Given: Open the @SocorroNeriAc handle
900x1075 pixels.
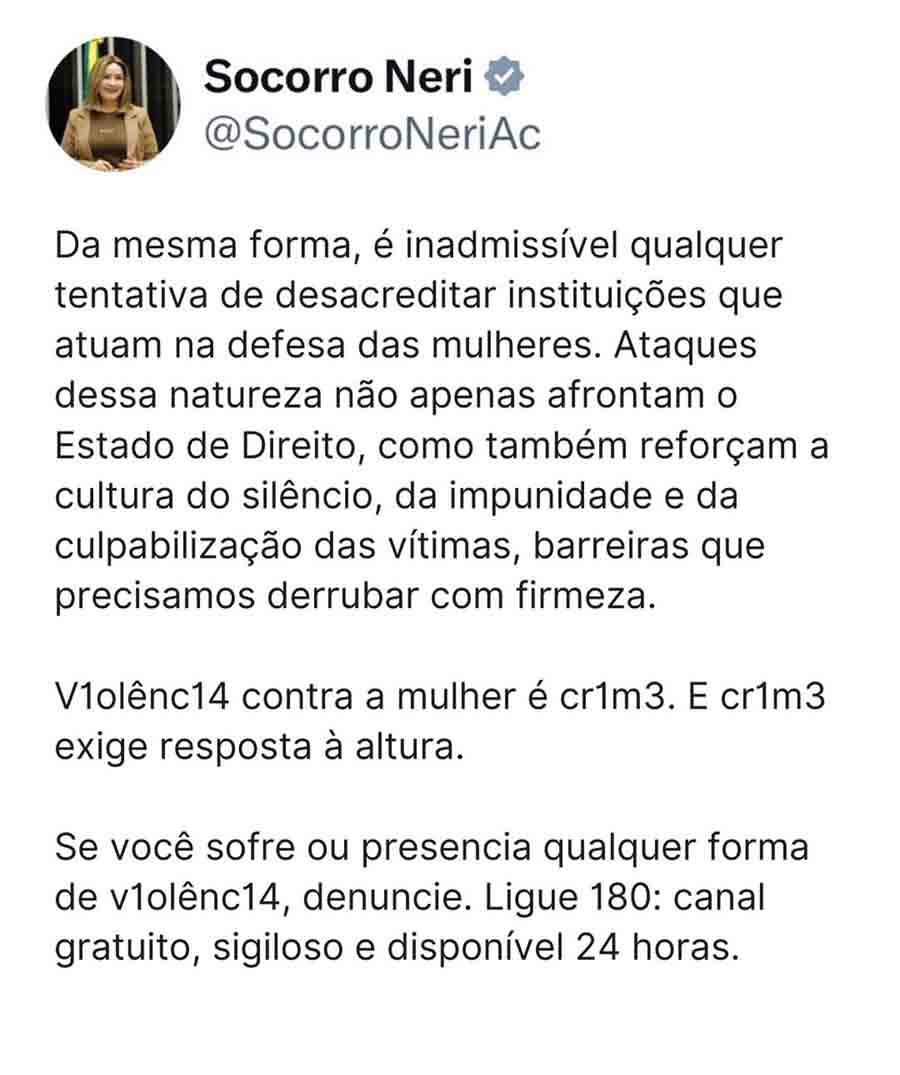Looking at the screenshot, I should [373, 133].
